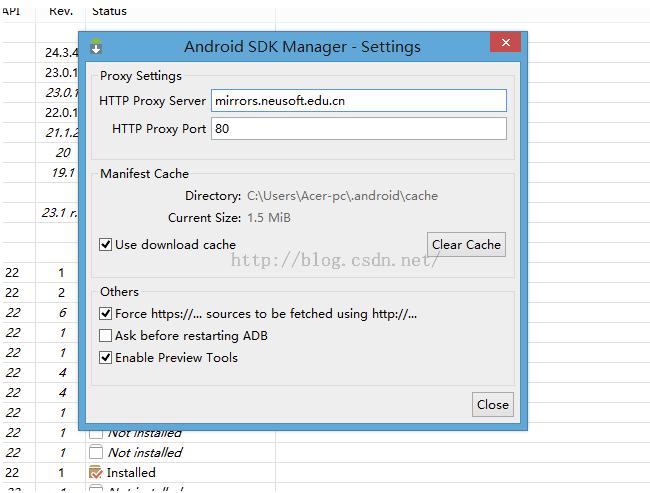Click revision 21.1.2 cell in SDK Manager
This screenshot has width=650, height=493.
click(x=61, y=133)
